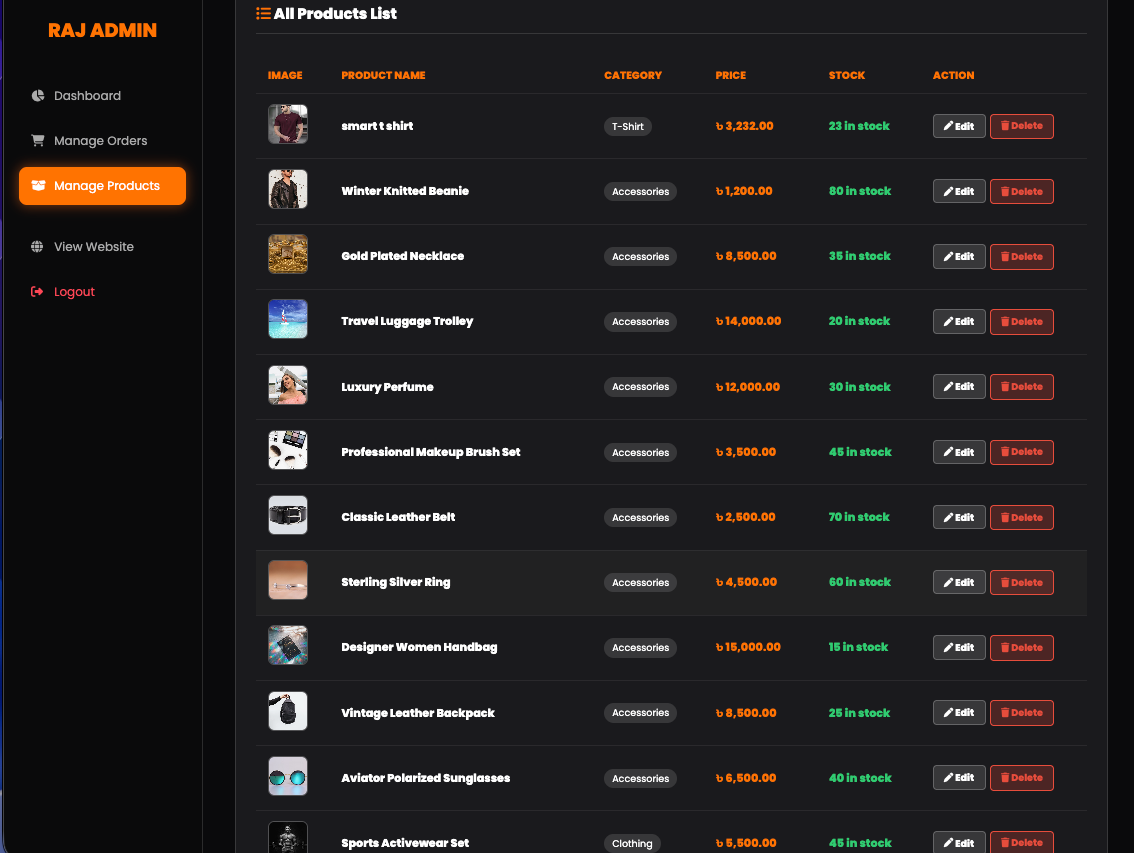Viewport: 1134px width, 853px height.
Task: Click the STOCK column header
Action: (847, 75)
